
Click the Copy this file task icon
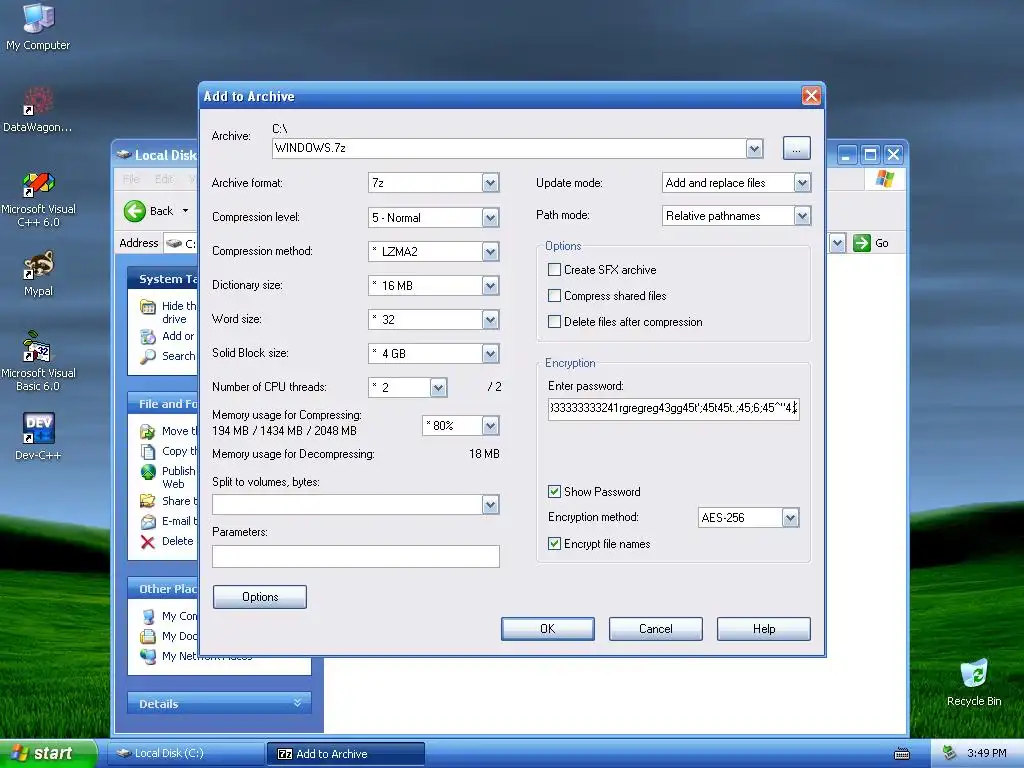pos(148,451)
